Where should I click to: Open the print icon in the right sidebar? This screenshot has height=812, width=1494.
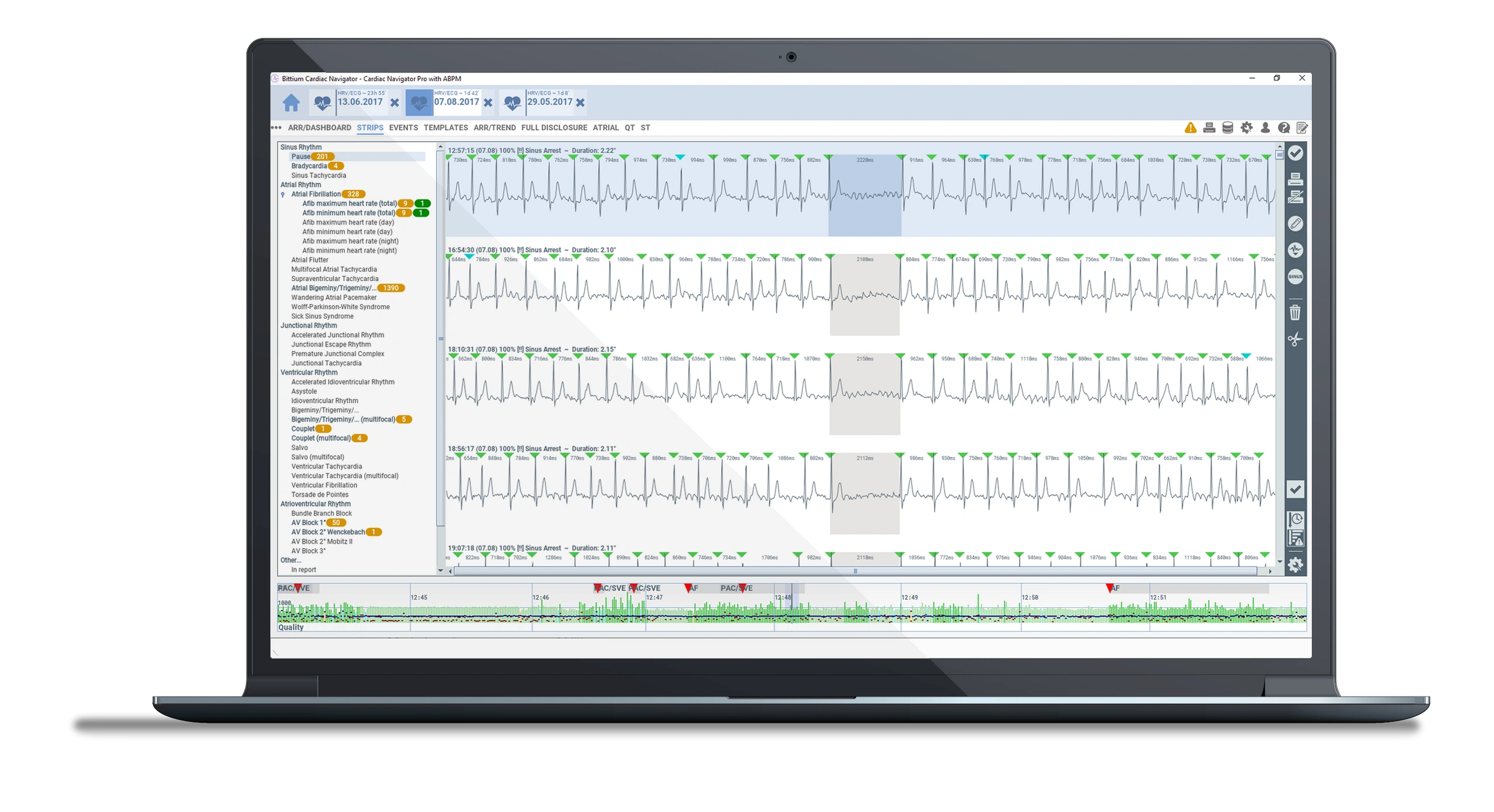pyautogui.click(x=1296, y=180)
